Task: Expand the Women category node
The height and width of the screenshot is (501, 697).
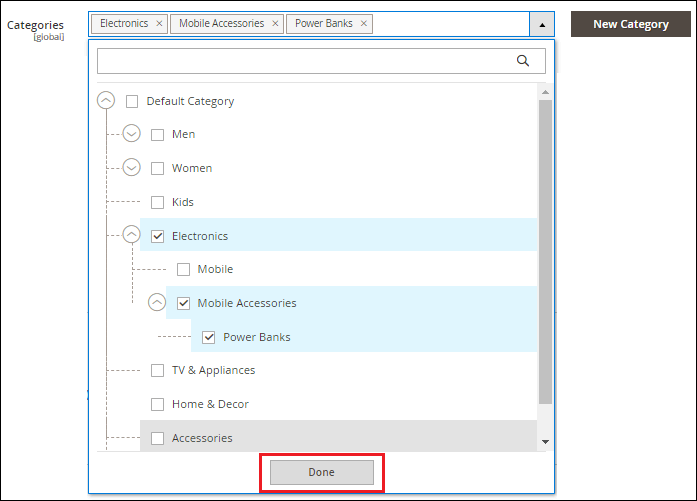Action: point(132,167)
